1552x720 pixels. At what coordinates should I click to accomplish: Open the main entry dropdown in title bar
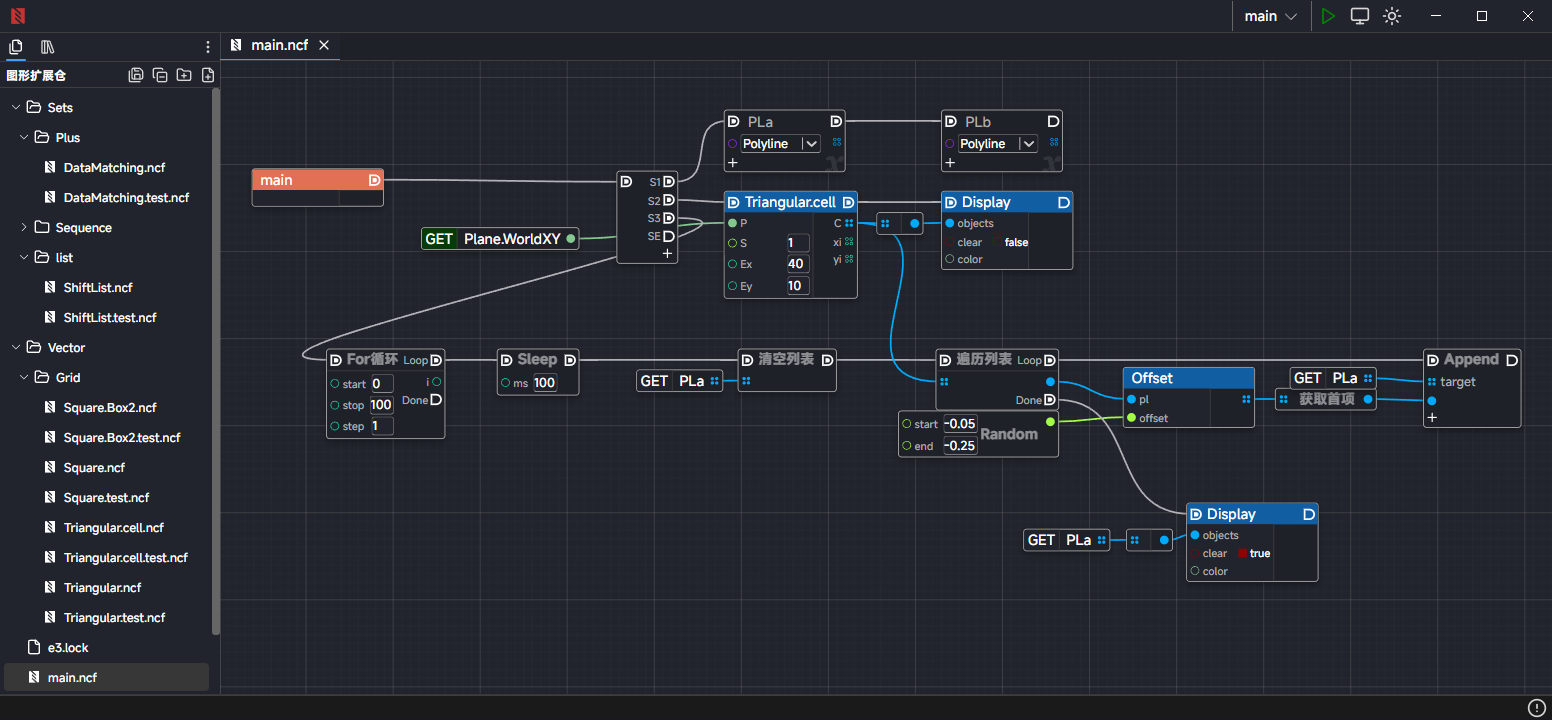[1270, 16]
